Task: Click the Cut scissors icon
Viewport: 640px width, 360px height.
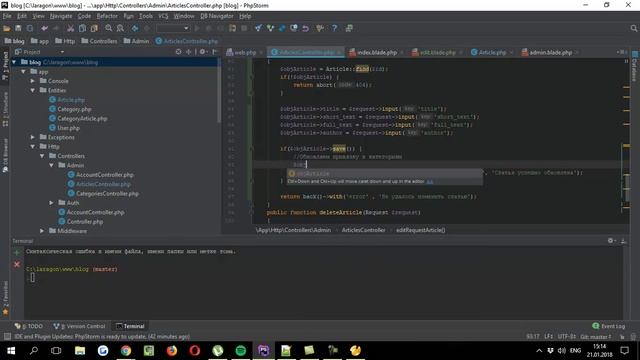Action: tap(71, 28)
